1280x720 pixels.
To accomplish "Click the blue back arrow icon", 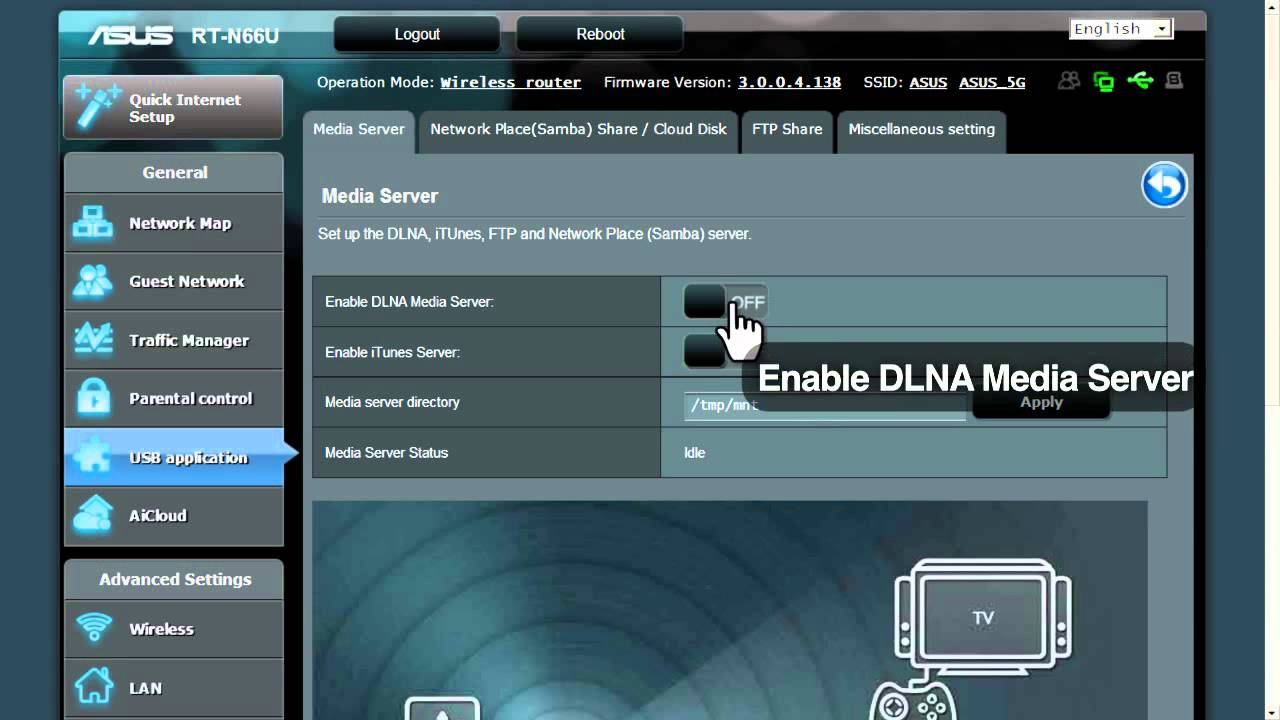I will tap(1164, 185).
